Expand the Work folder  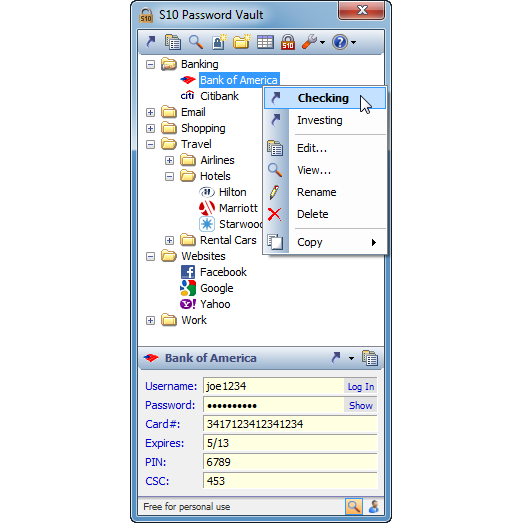point(150,321)
